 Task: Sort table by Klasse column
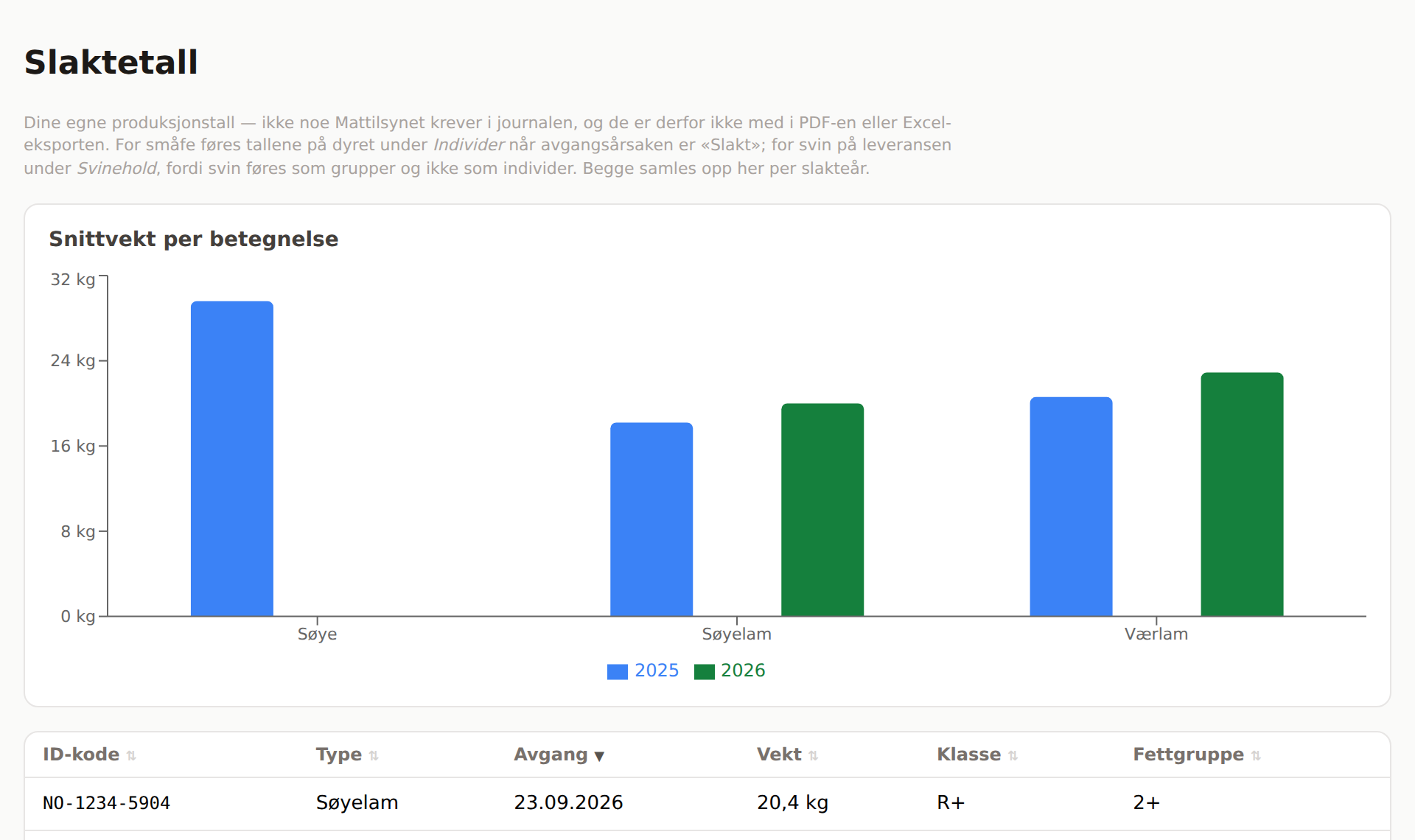tap(977, 755)
